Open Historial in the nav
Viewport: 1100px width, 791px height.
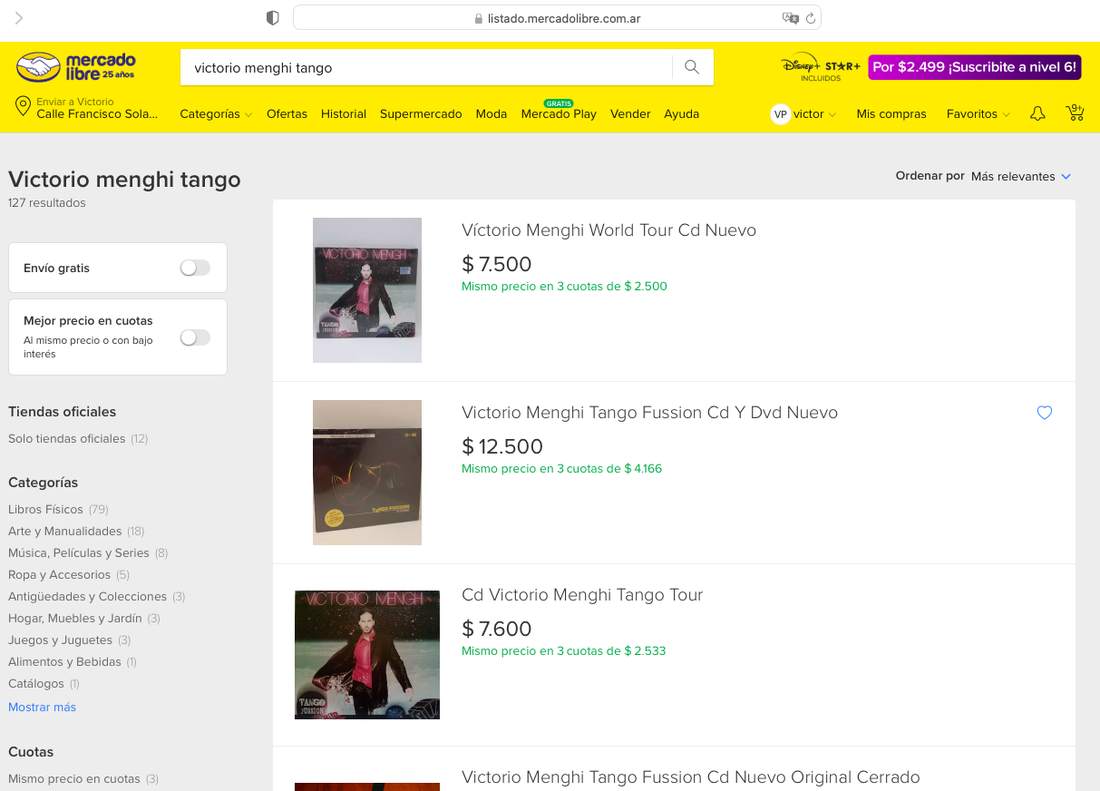[344, 114]
